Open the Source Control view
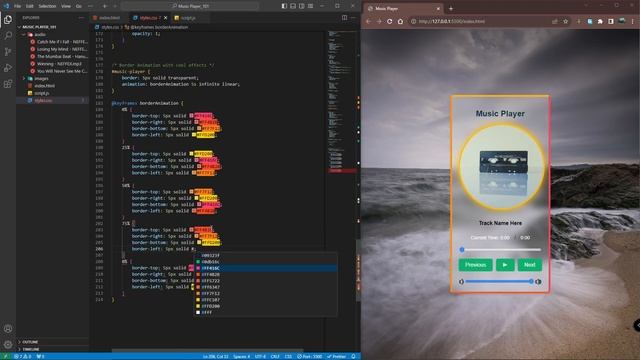The width and height of the screenshot is (640, 360). pos(8,51)
